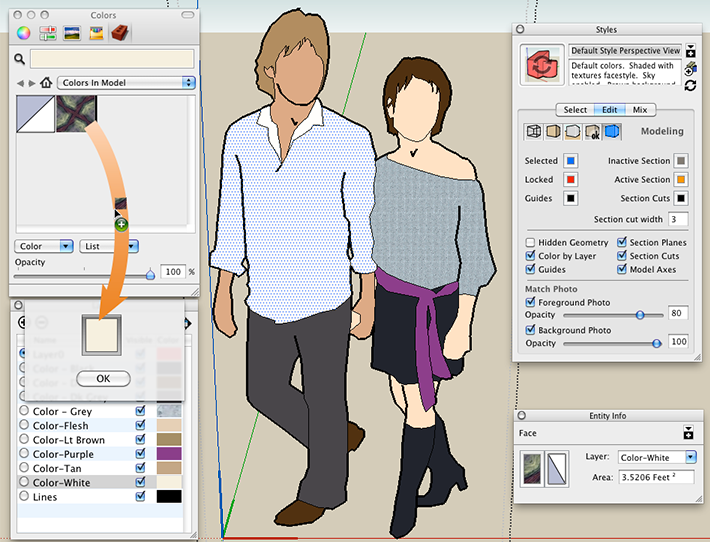Expand the Layer dropdown in Entity Info
This screenshot has width=710, height=542.
click(656, 457)
